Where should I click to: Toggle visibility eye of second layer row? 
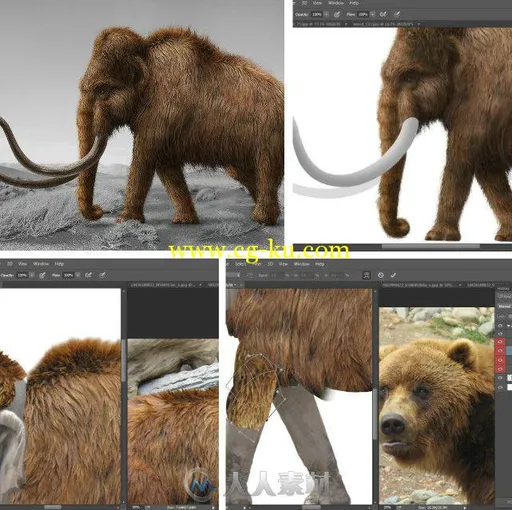pos(500,334)
